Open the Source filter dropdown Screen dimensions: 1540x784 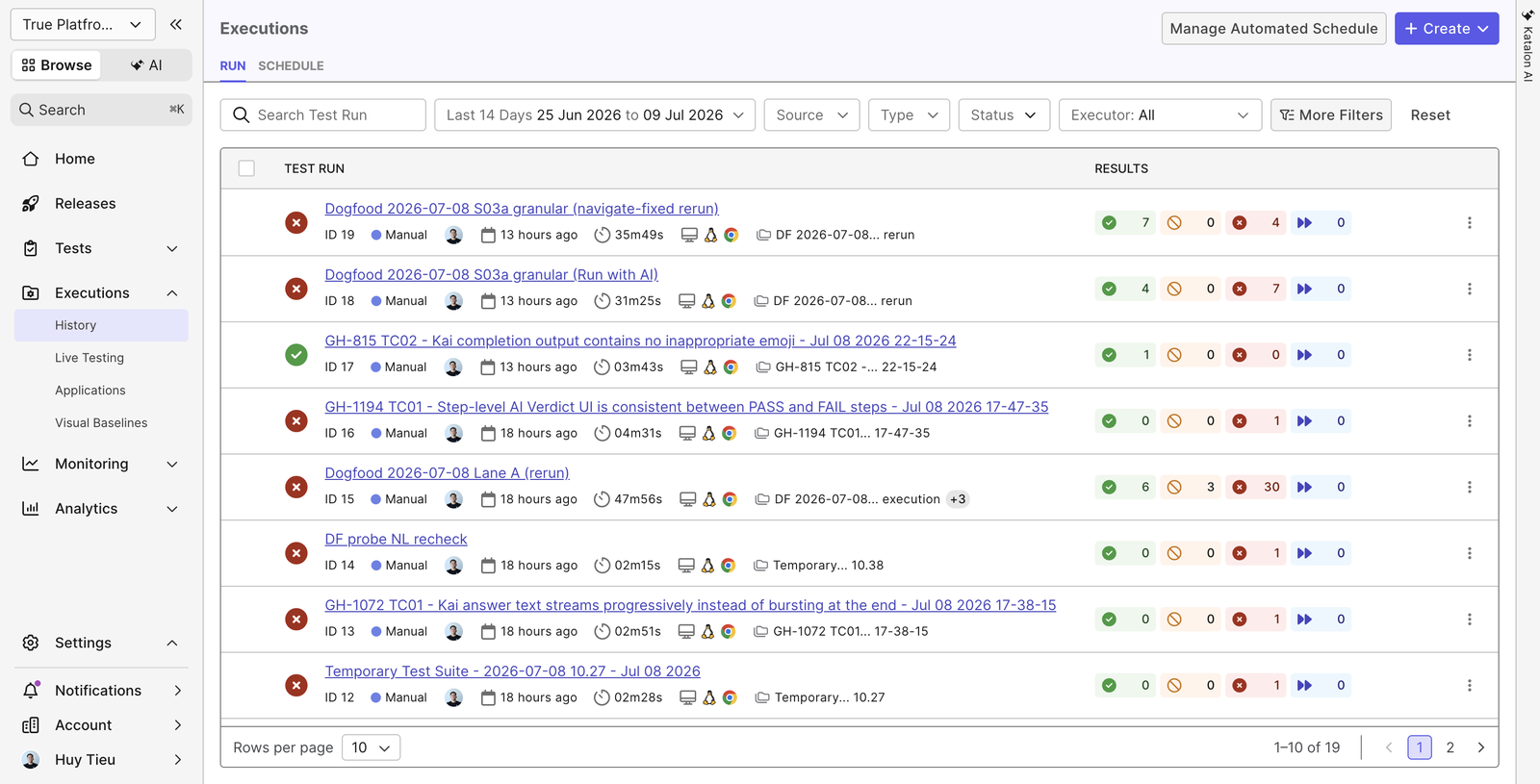point(811,114)
